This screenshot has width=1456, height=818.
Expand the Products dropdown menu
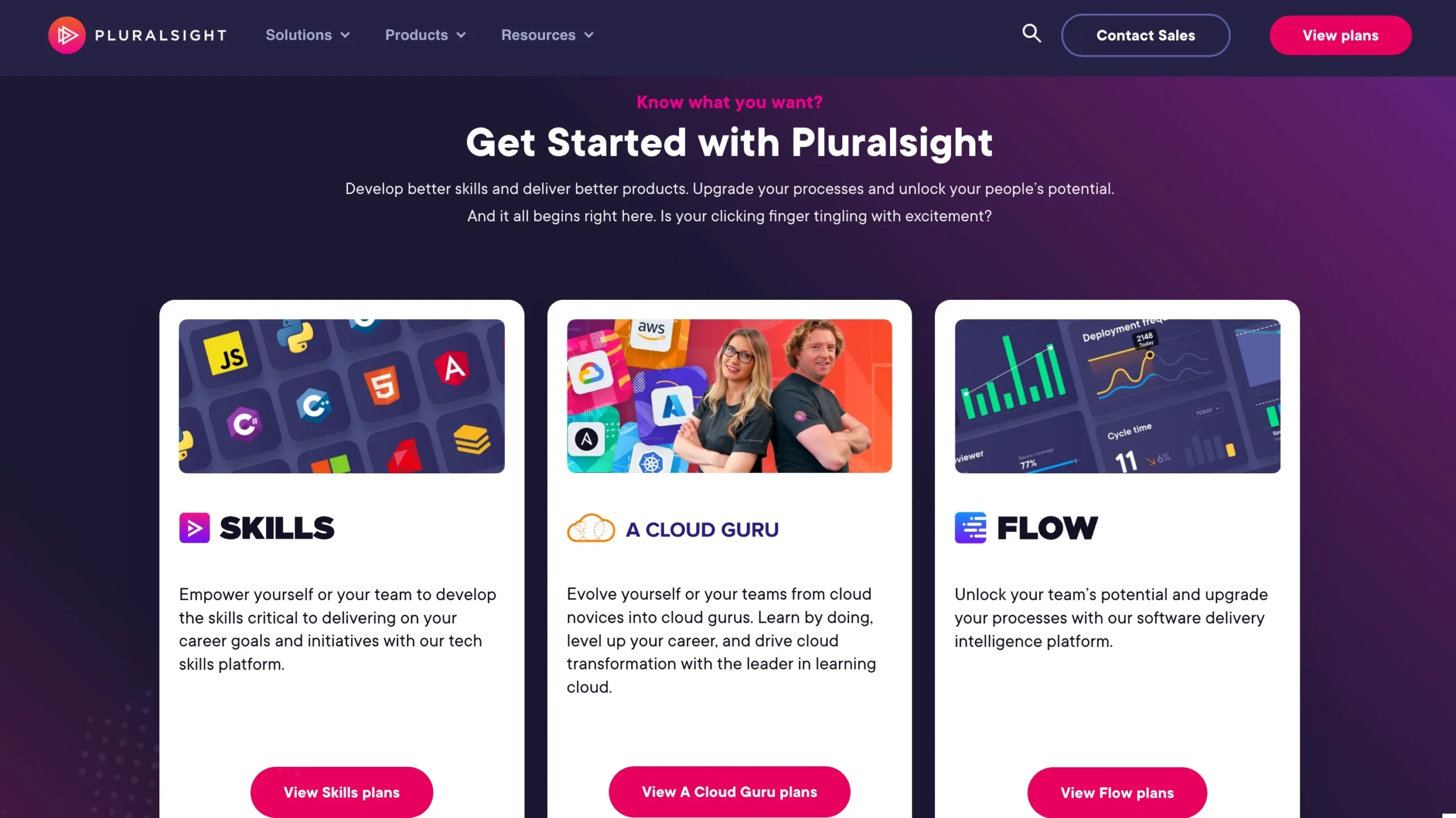(425, 35)
